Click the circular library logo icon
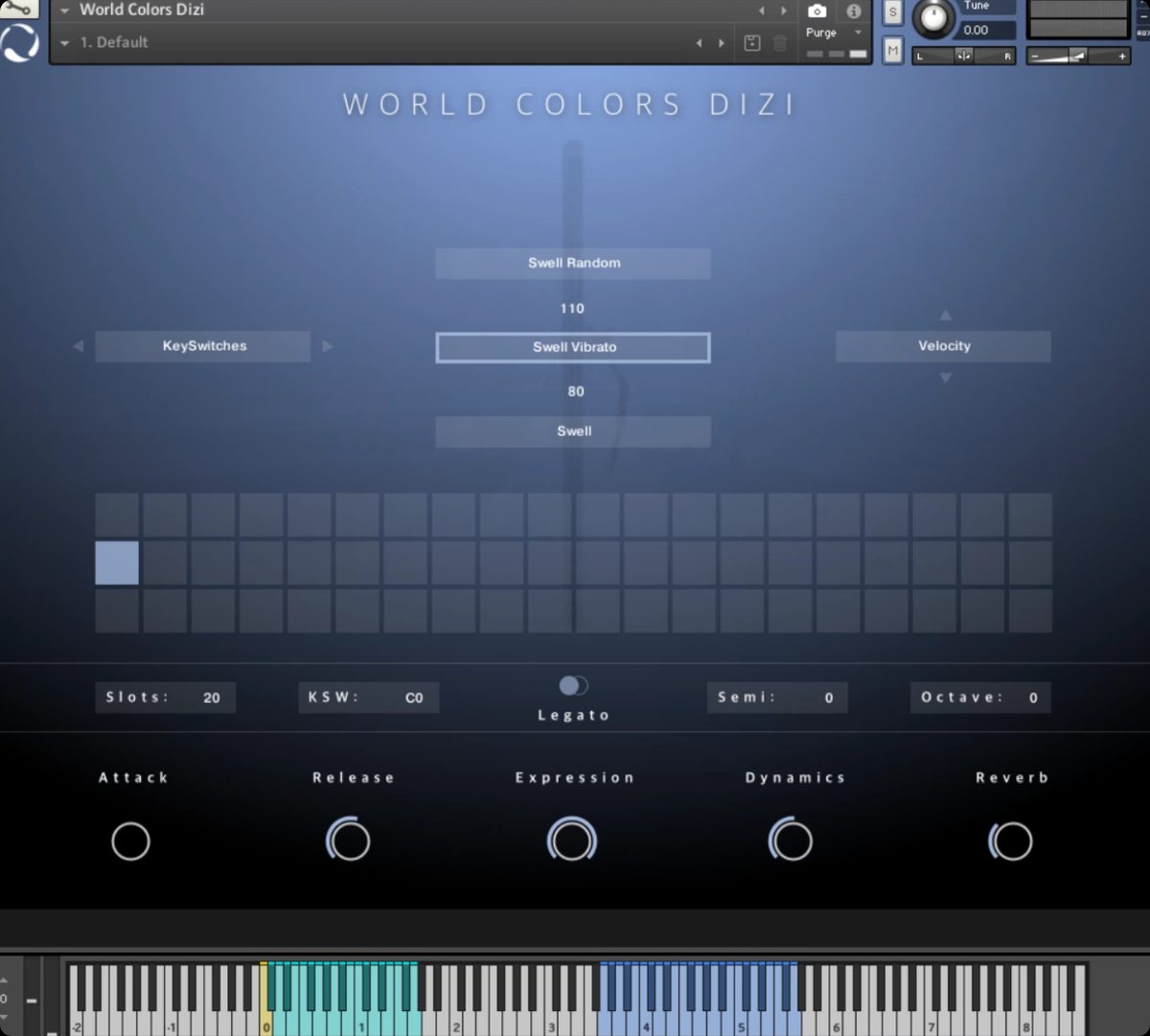This screenshot has height=1036, width=1150. 20,43
